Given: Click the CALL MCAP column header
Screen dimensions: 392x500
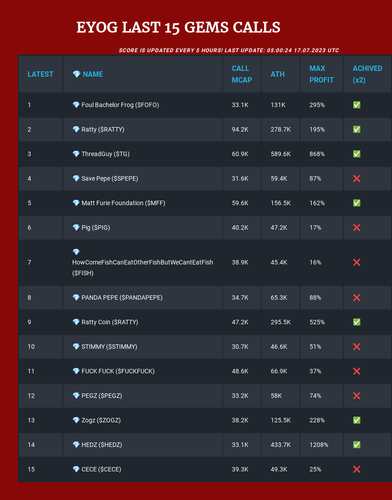Looking at the screenshot, I should click(x=242, y=74).
